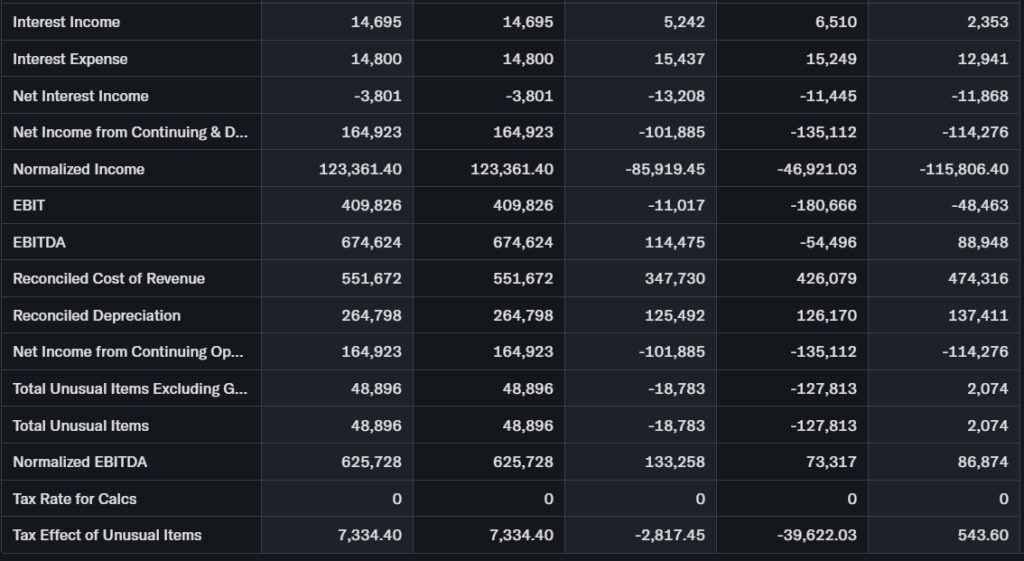
Task: Click Reconciled Cost of Revenue label
Action: click(108, 278)
